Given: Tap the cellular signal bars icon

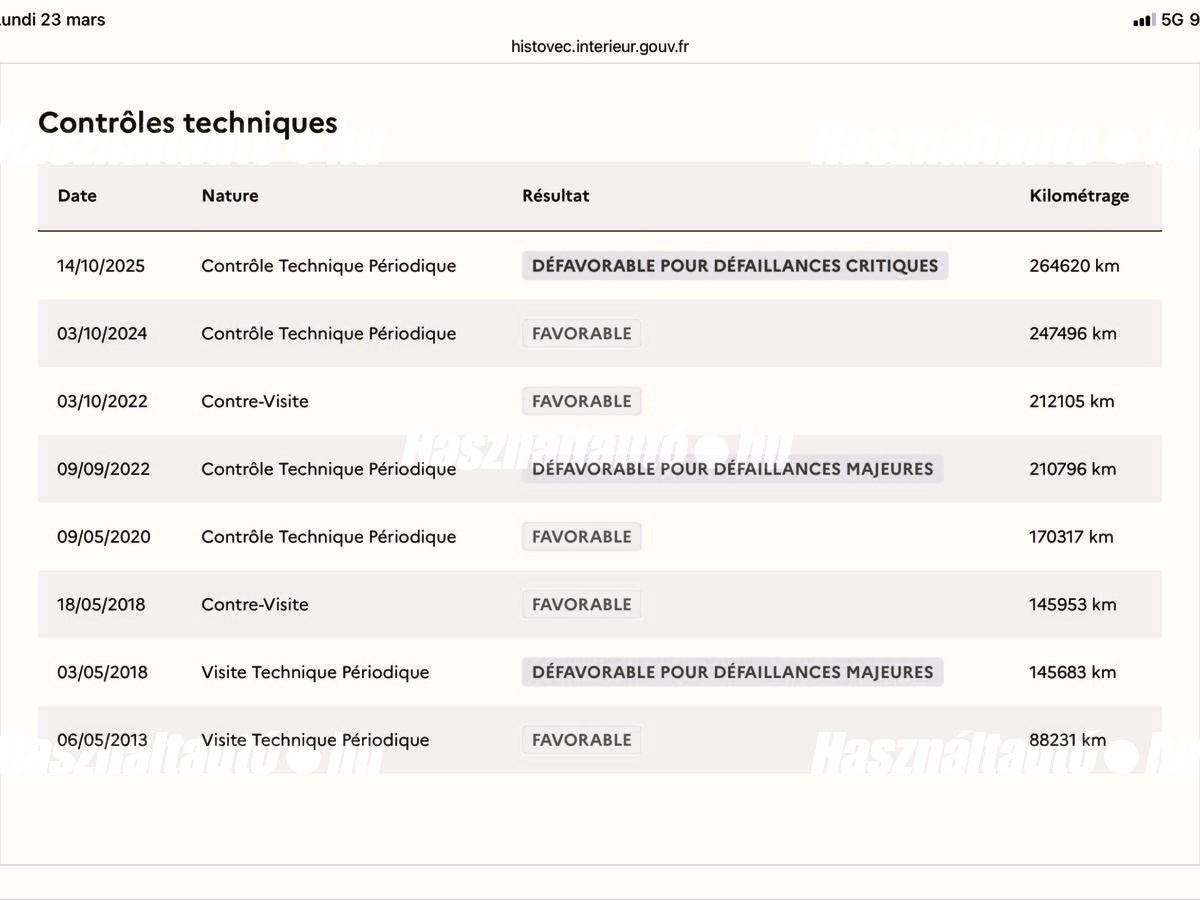Looking at the screenshot, I should click(1144, 20).
